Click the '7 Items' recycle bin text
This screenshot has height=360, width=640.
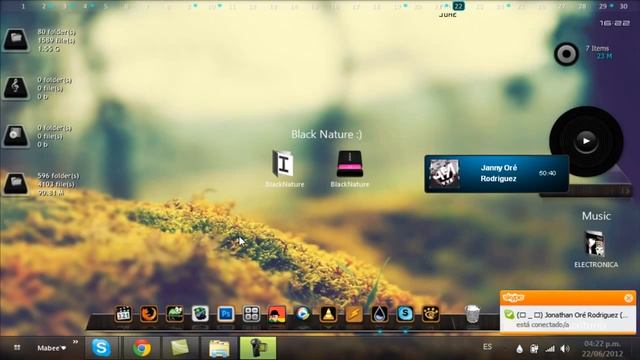[597, 48]
